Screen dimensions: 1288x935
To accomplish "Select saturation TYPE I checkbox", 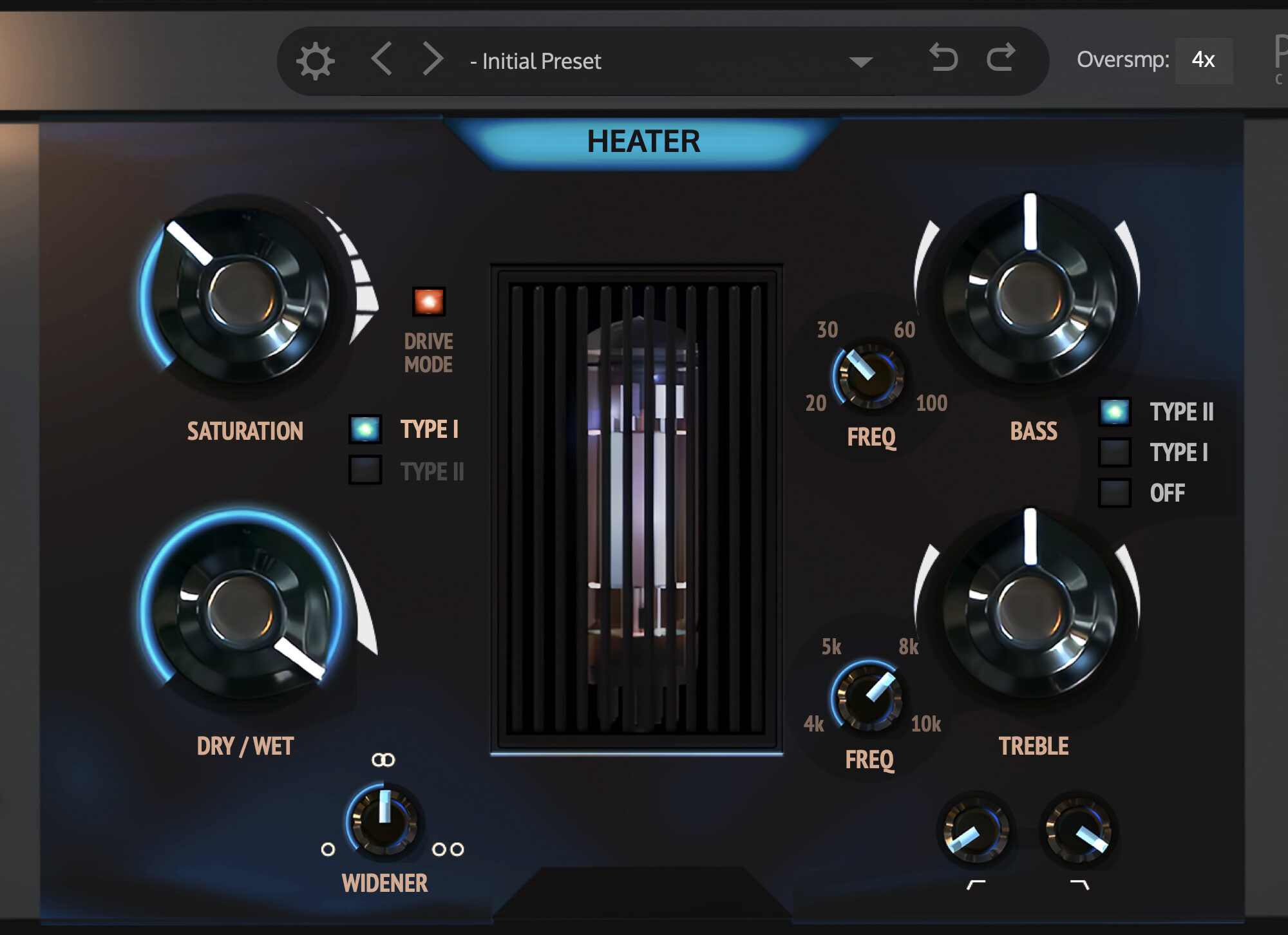I will (x=365, y=430).
